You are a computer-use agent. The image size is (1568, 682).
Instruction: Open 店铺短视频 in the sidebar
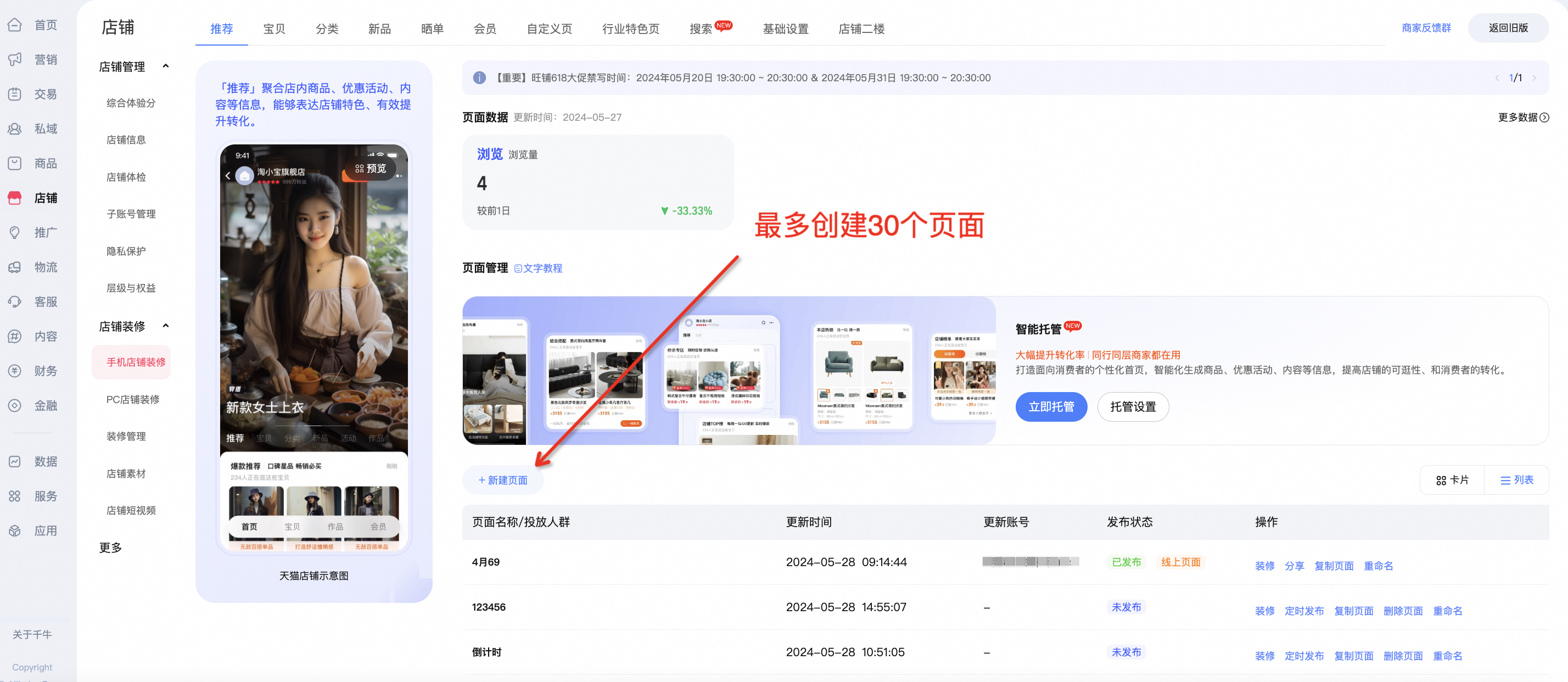131,510
